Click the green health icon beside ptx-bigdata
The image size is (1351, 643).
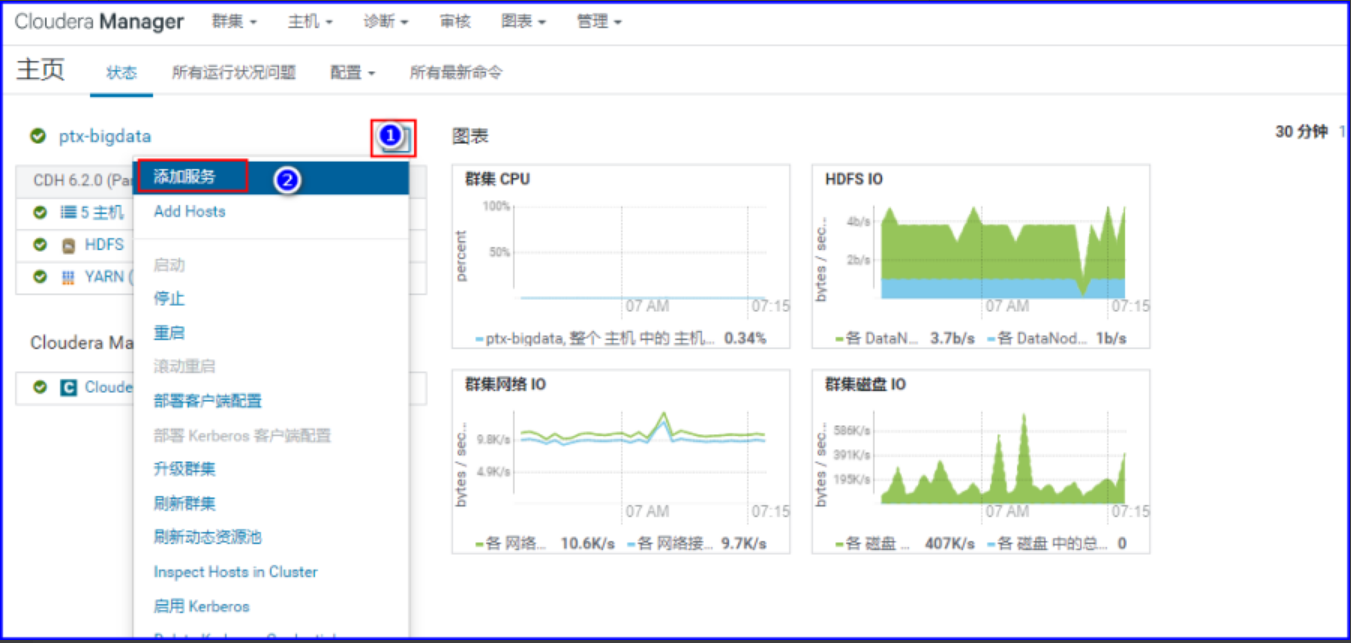(38, 136)
